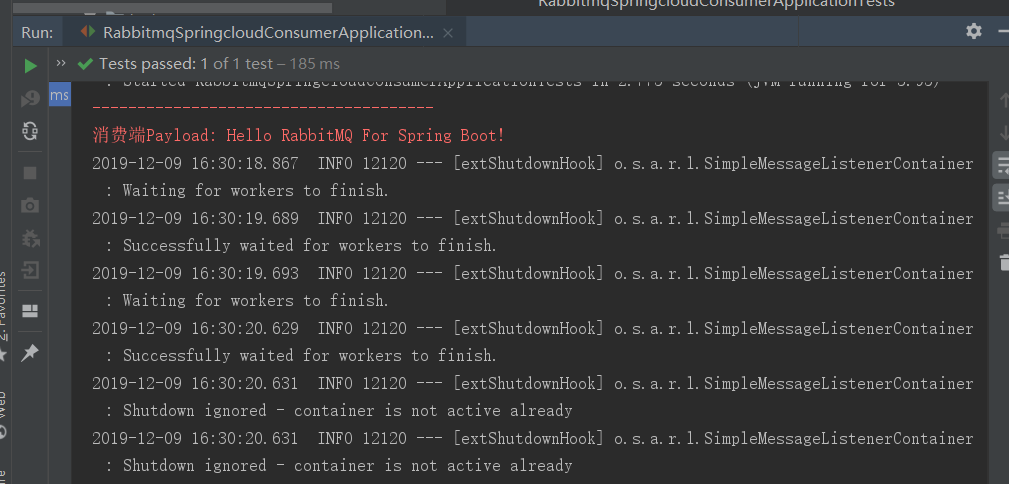The height and width of the screenshot is (484, 1009).
Task: Click RabbitmqSpringcloudConsumerApplicationTests title above panel
Action: click(716, 3)
